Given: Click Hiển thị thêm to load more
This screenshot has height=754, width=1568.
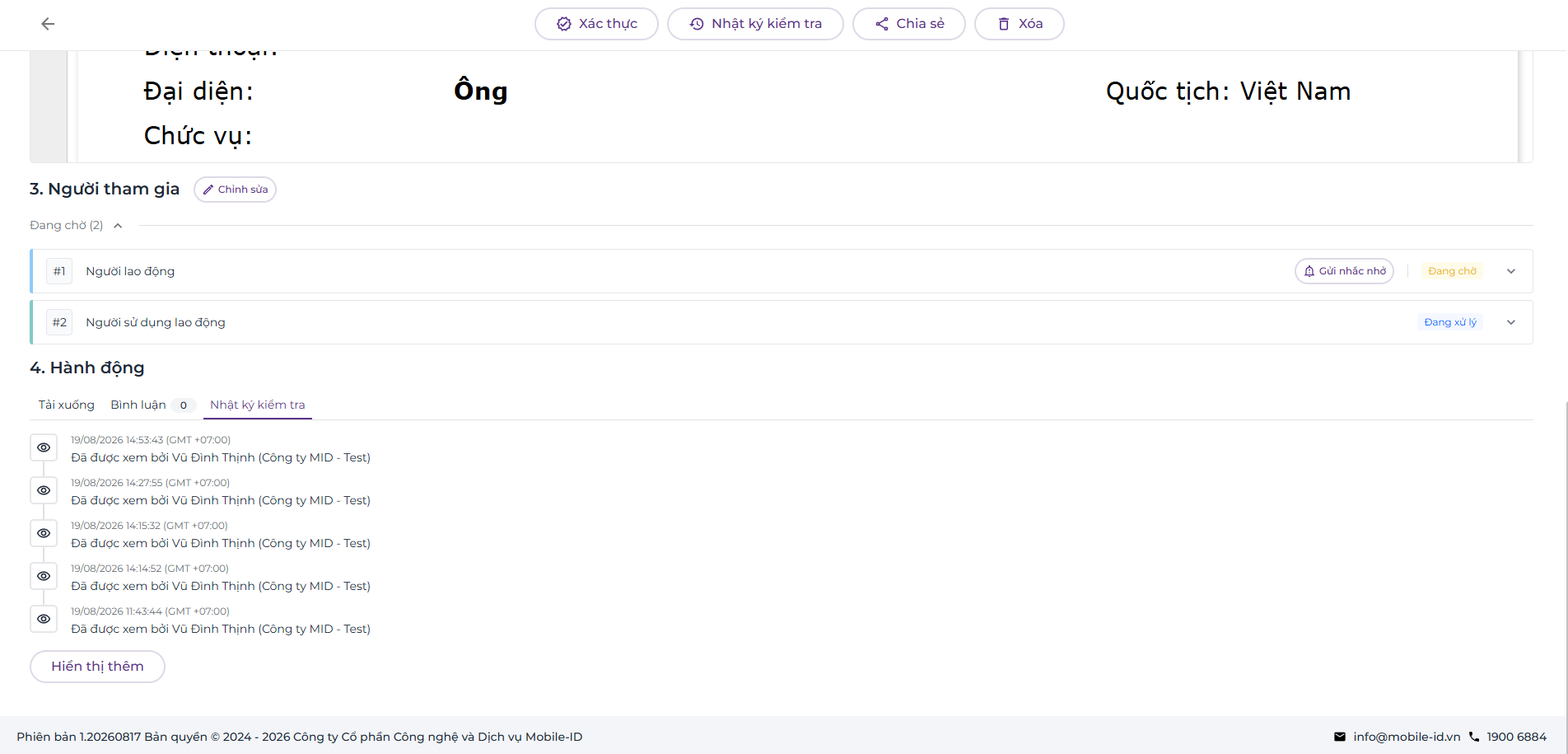Looking at the screenshot, I should click(x=97, y=667).
